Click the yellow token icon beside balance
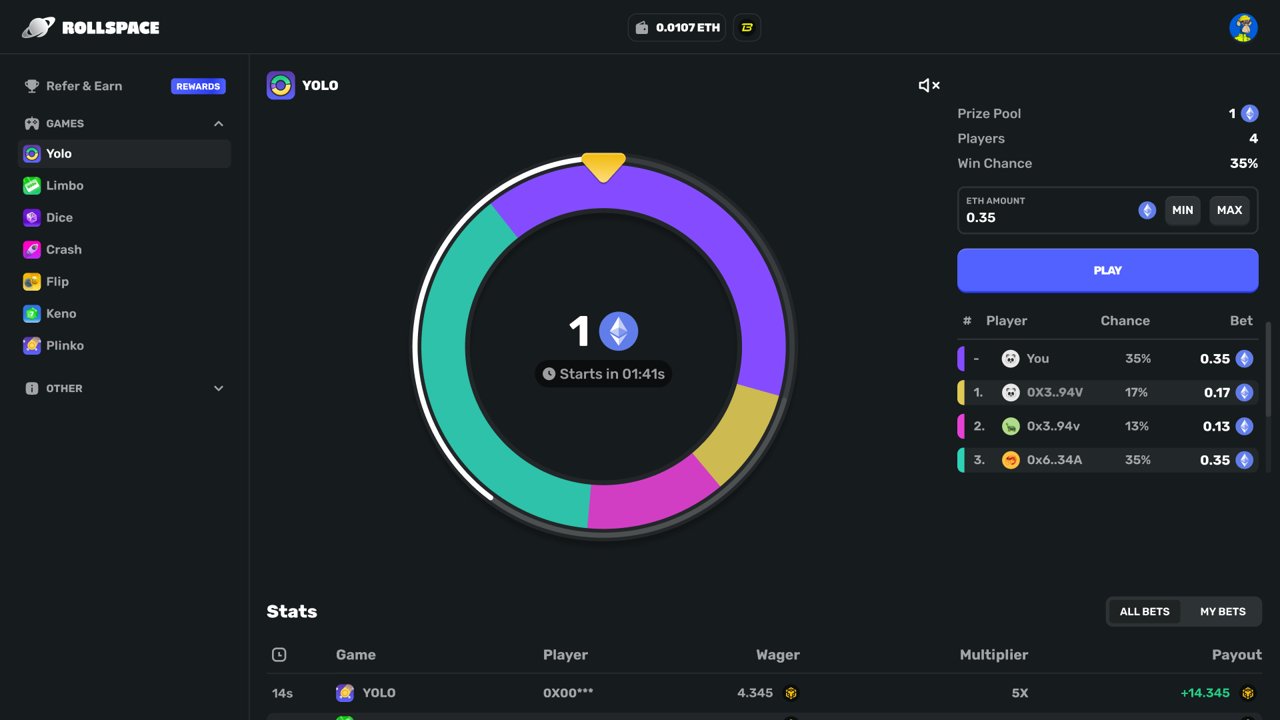Image resolution: width=1280 pixels, height=720 pixels. (x=747, y=27)
